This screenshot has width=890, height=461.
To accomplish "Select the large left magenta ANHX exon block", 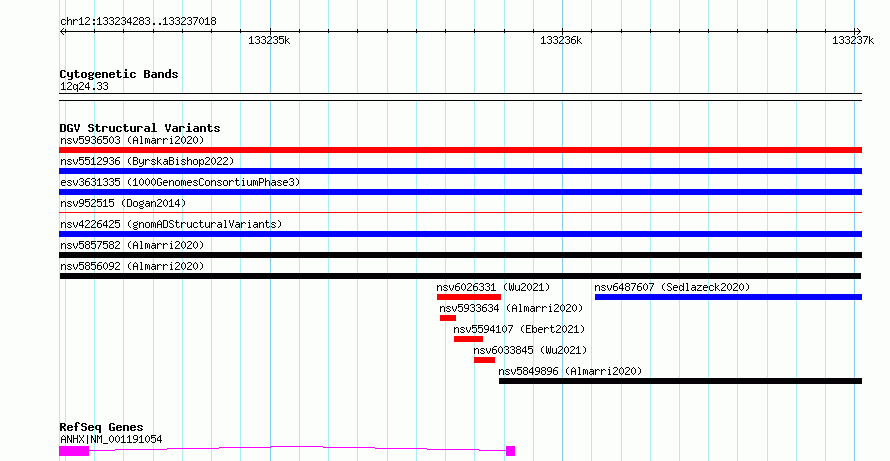I will (74, 451).
